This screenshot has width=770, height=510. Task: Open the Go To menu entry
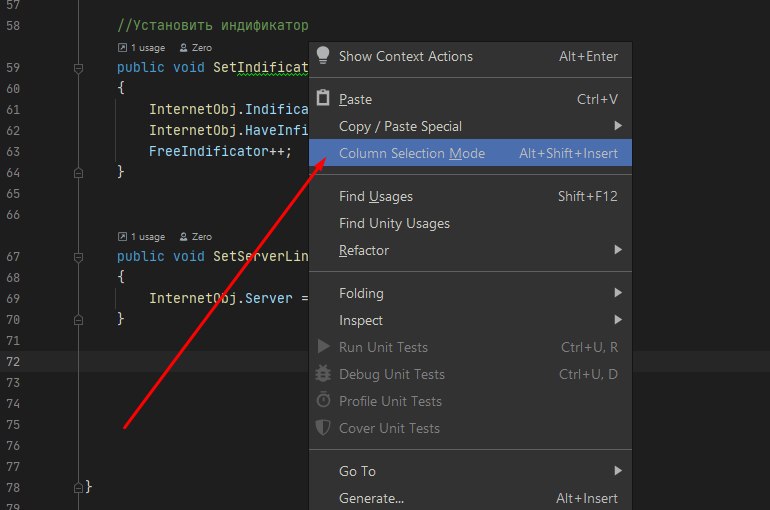tap(470, 471)
